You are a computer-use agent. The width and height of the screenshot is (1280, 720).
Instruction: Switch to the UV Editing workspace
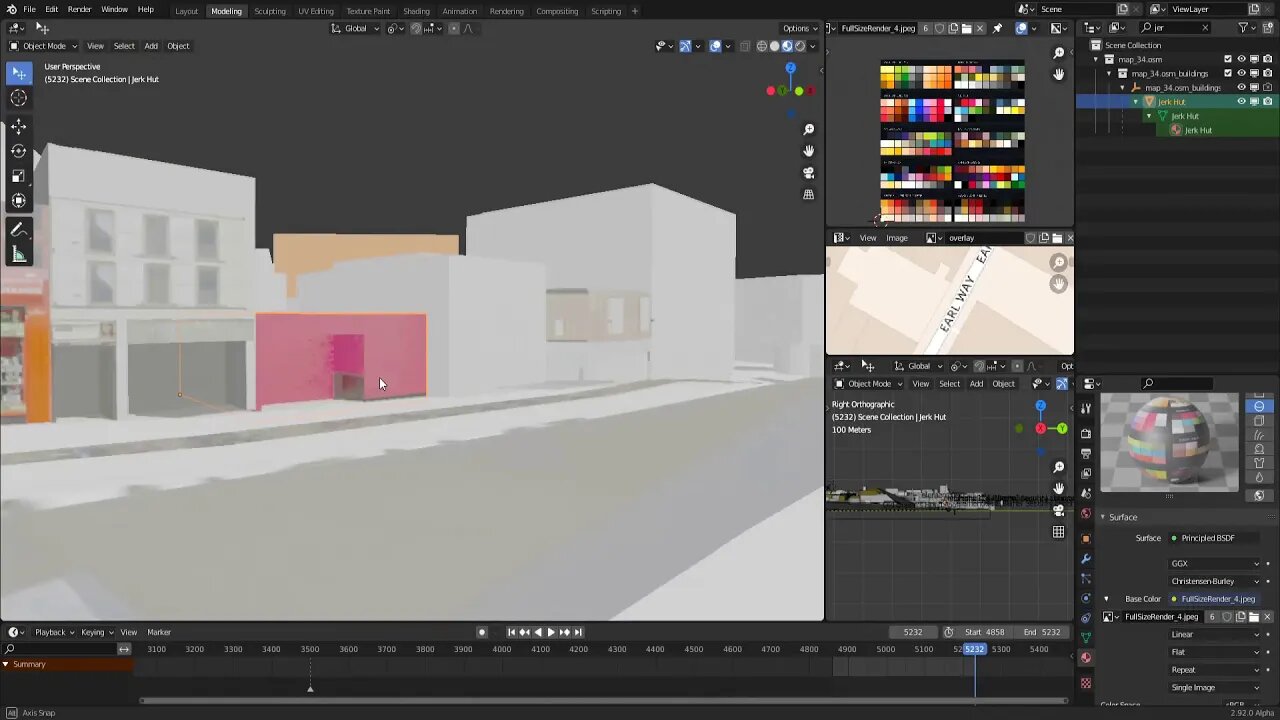[x=316, y=11]
